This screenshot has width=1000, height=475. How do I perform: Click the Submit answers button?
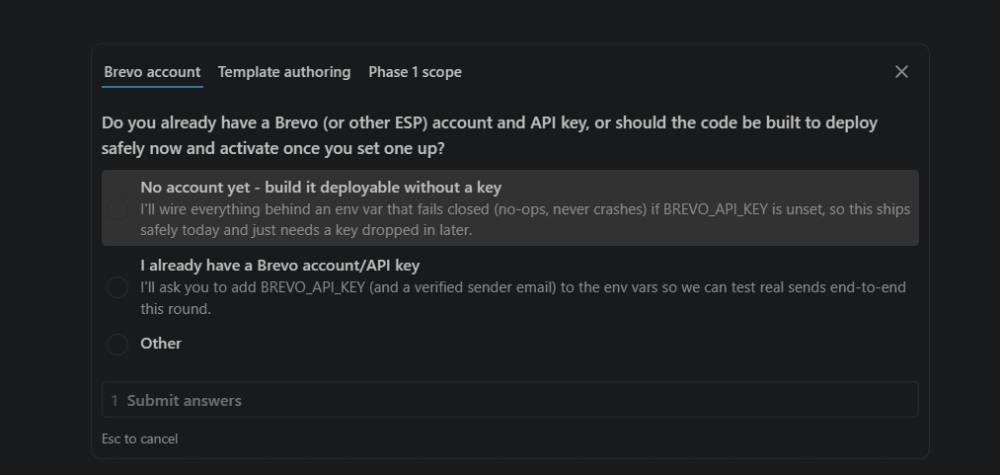click(510, 400)
